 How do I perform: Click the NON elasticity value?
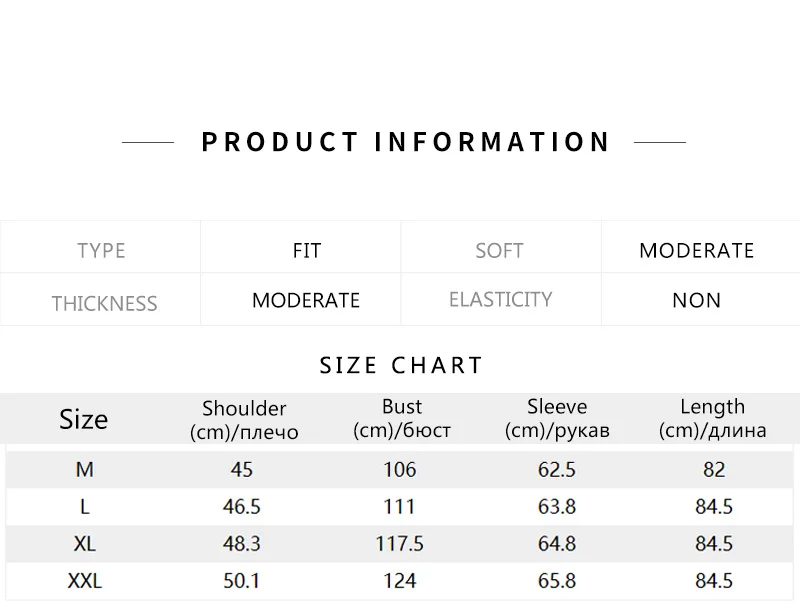click(696, 300)
